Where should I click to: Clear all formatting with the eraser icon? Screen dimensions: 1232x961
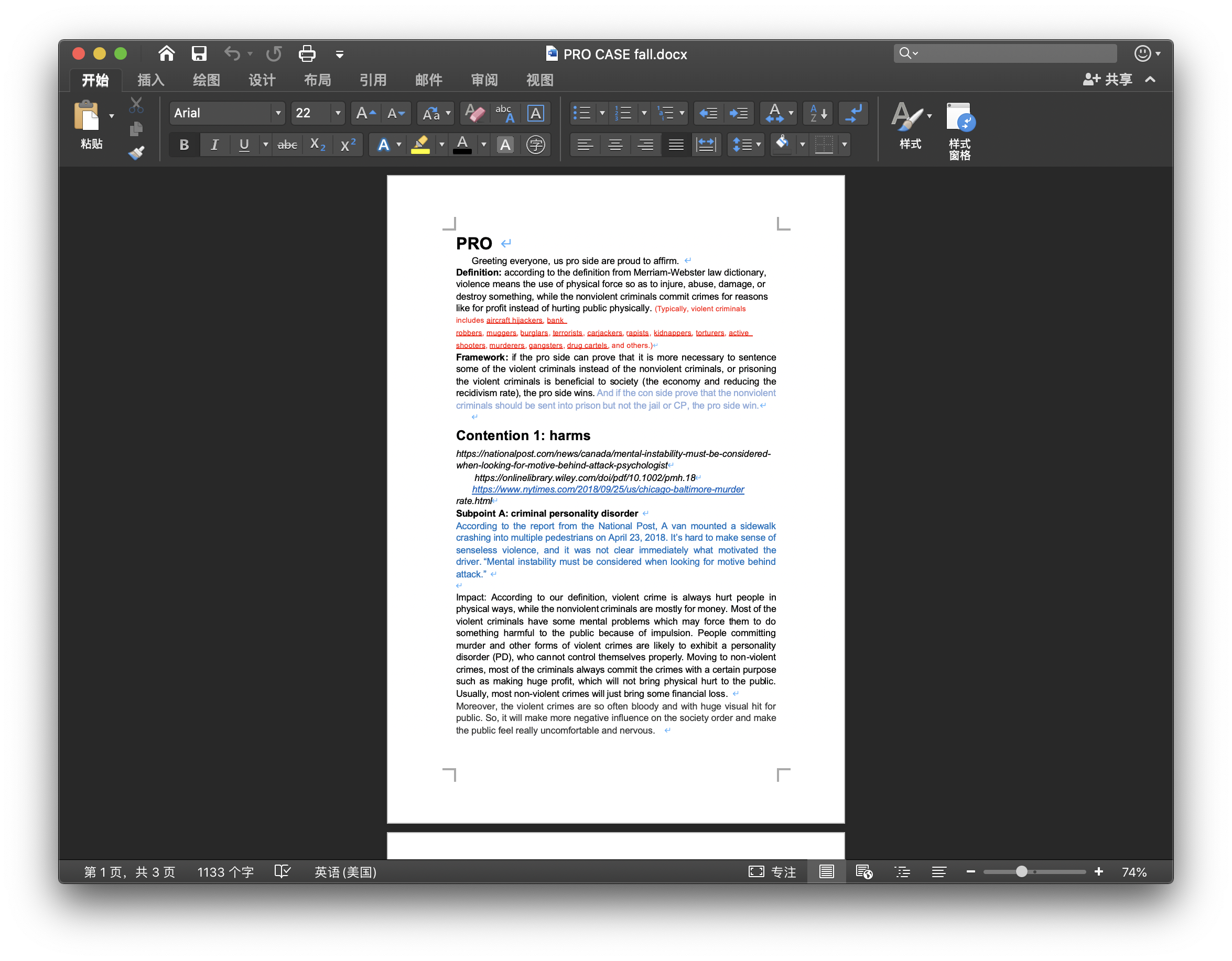pos(474,113)
